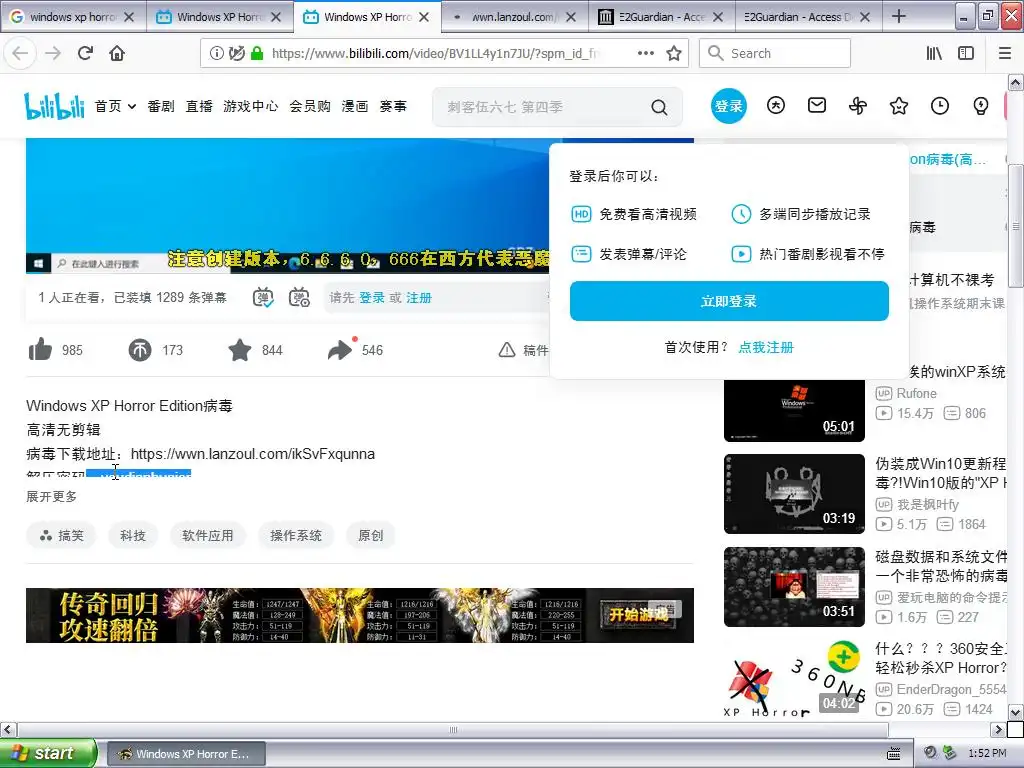The height and width of the screenshot is (768, 1024).
Task: Open site information icon in address bar
Action: [x=216, y=54]
